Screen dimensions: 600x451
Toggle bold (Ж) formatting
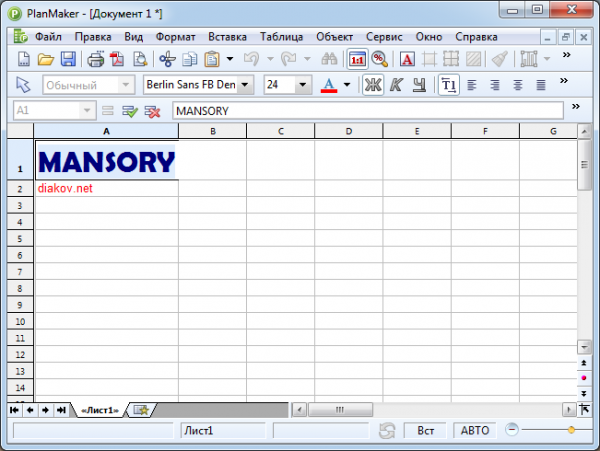373,85
